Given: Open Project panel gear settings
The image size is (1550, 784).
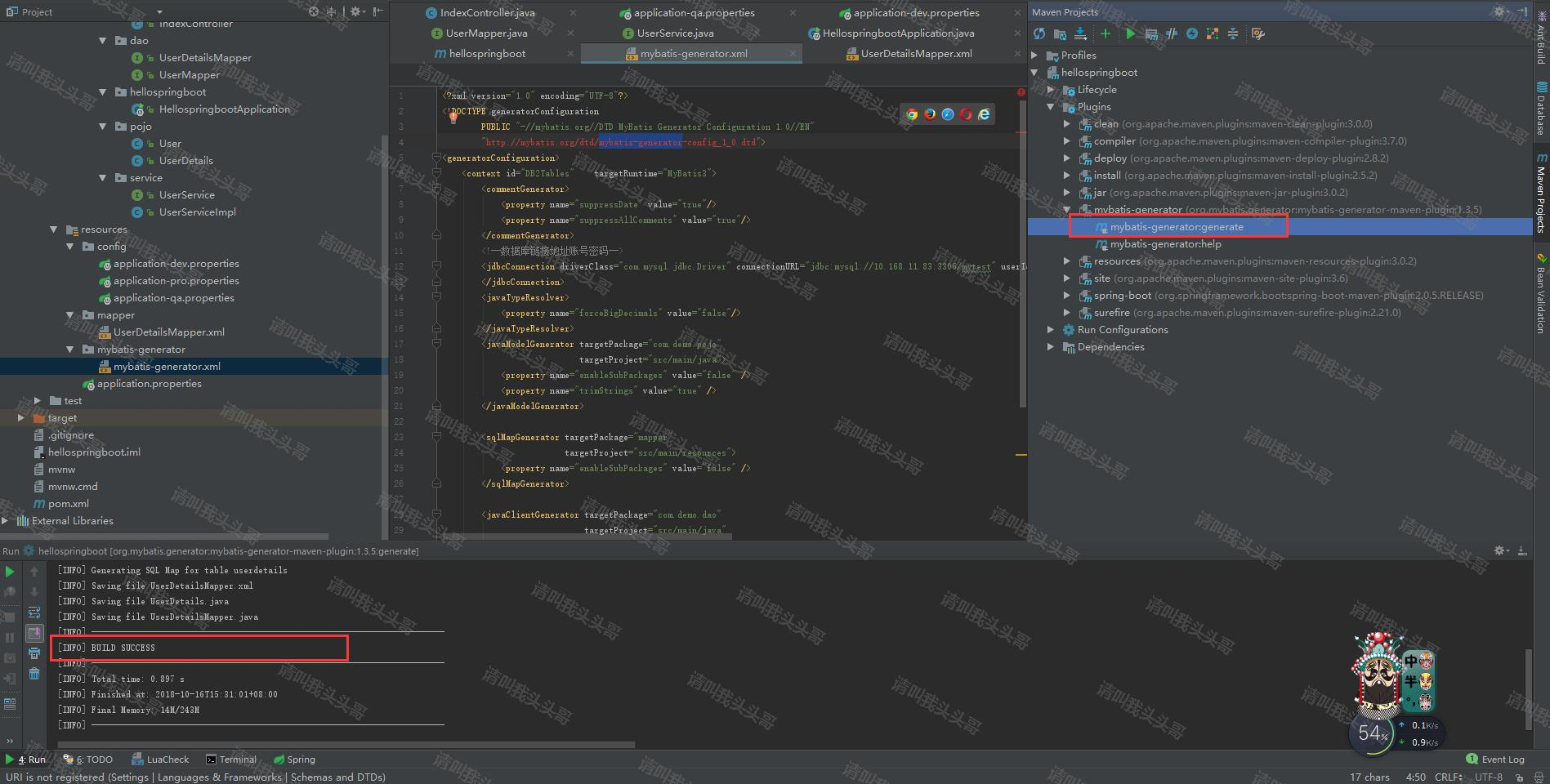Looking at the screenshot, I should (356, 11).
